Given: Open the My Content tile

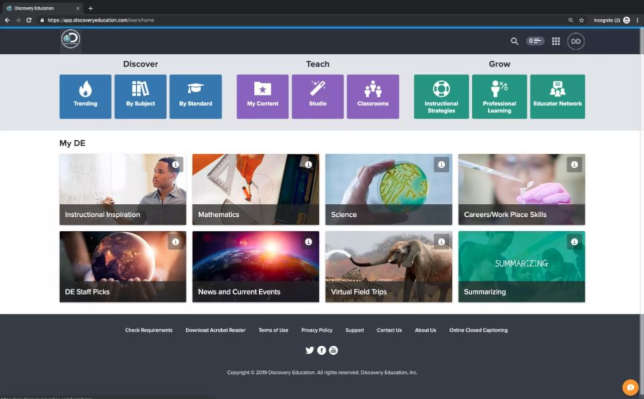Looking at the screenshot, I should tap(262, 97).
